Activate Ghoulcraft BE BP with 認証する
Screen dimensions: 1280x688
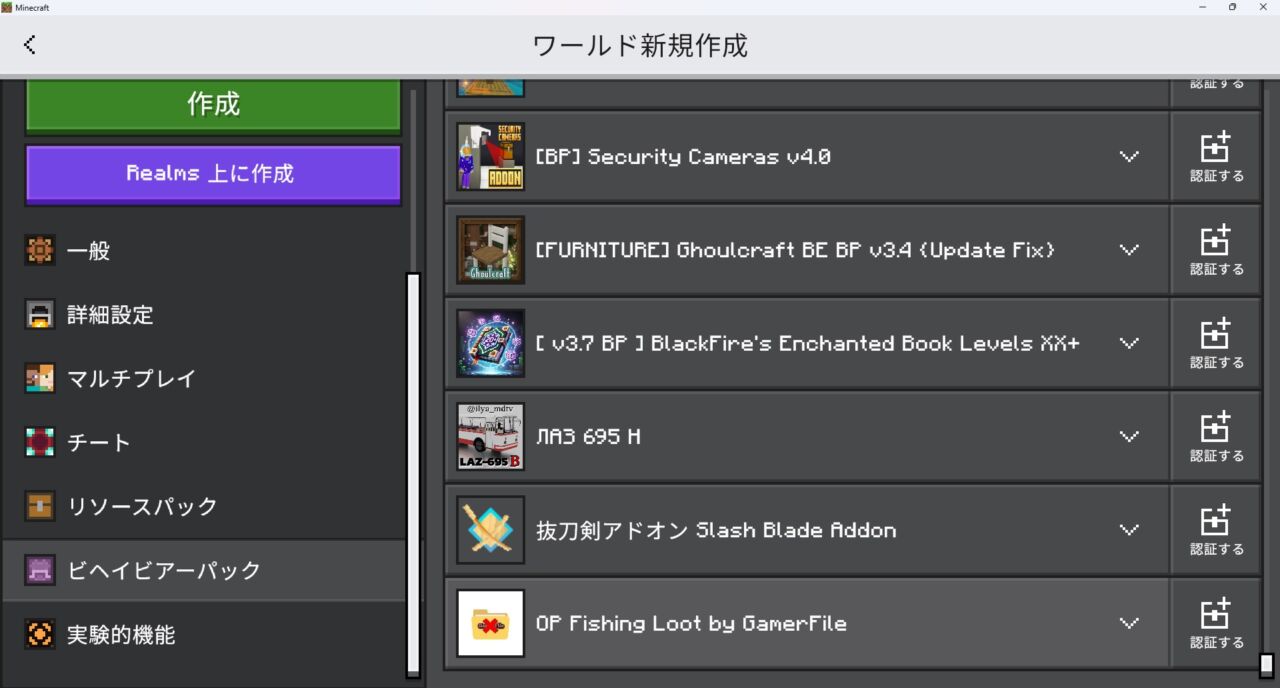[x=1216, y=250]
